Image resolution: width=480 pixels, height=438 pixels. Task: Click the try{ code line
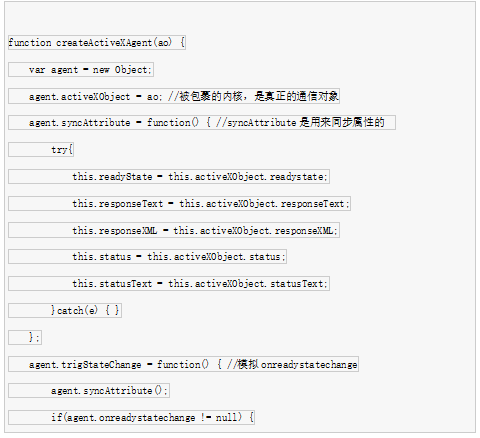tap(41, 150)
